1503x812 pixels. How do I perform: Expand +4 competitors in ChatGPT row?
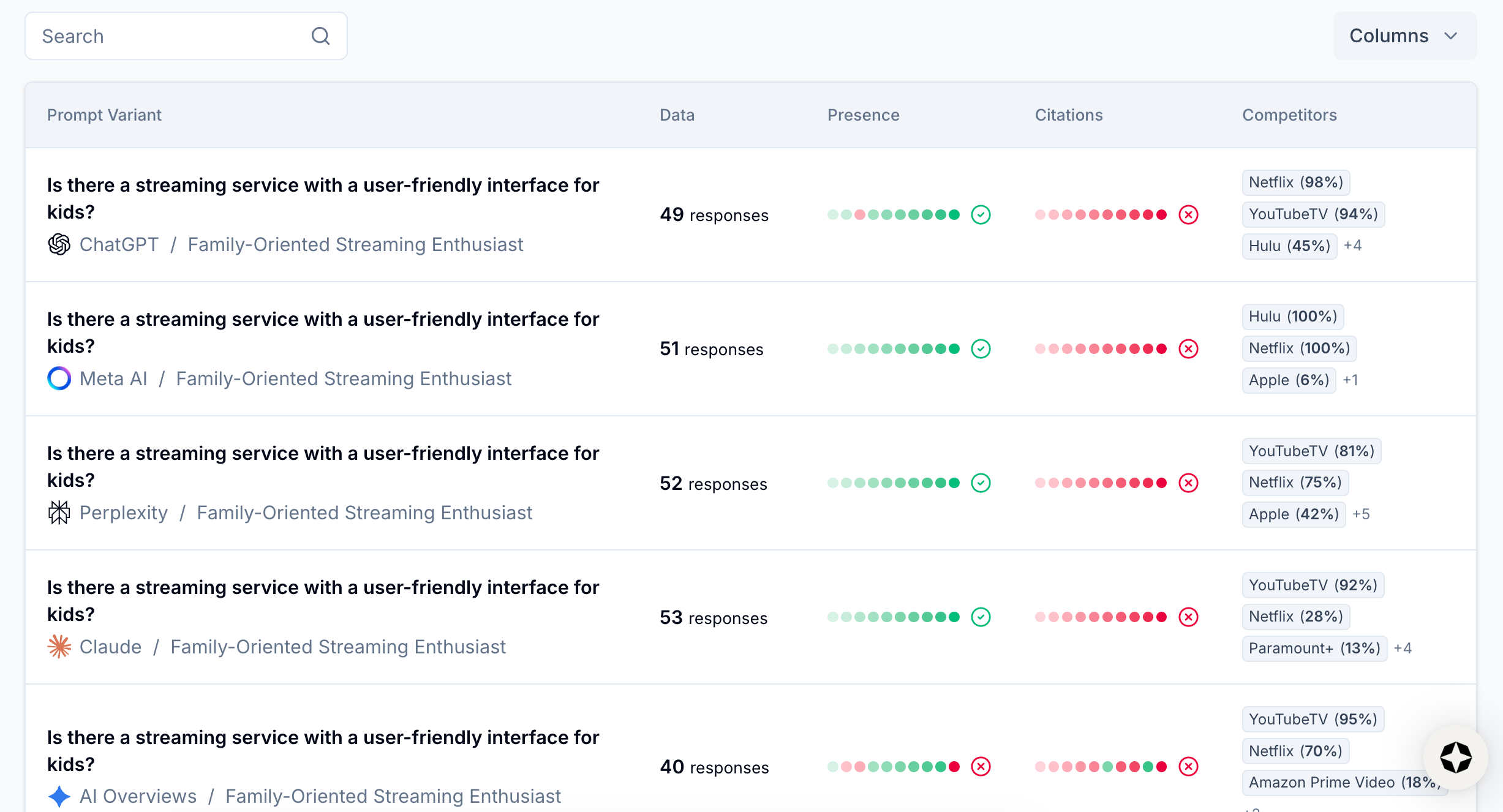pyautogui.click(x=1352, y=246)
